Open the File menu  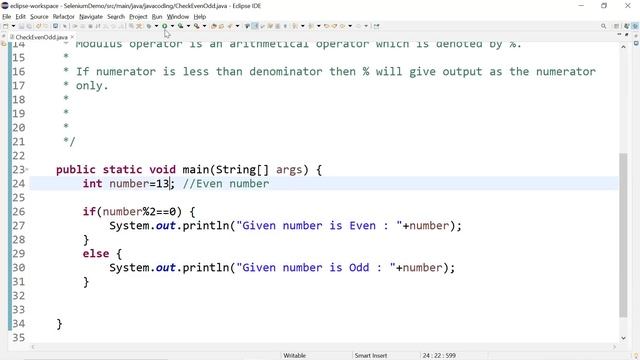7,17
